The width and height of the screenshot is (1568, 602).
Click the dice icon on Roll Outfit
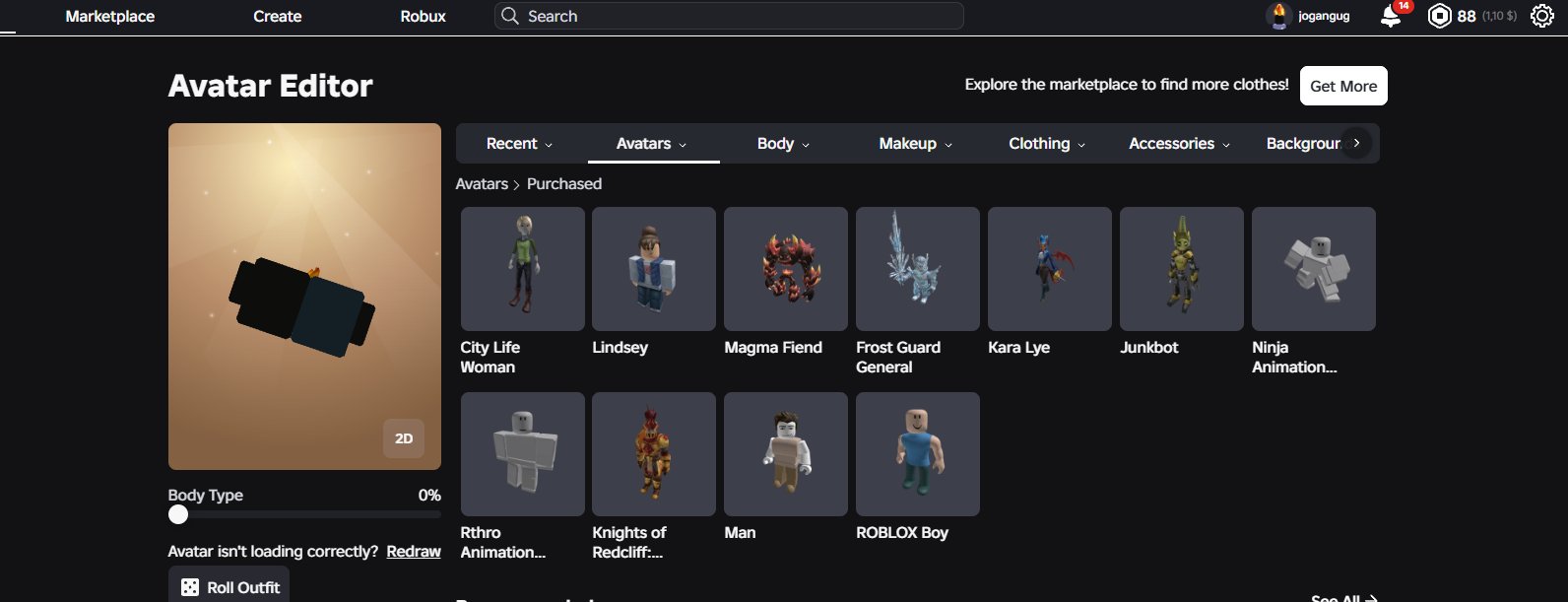[189, 587]
